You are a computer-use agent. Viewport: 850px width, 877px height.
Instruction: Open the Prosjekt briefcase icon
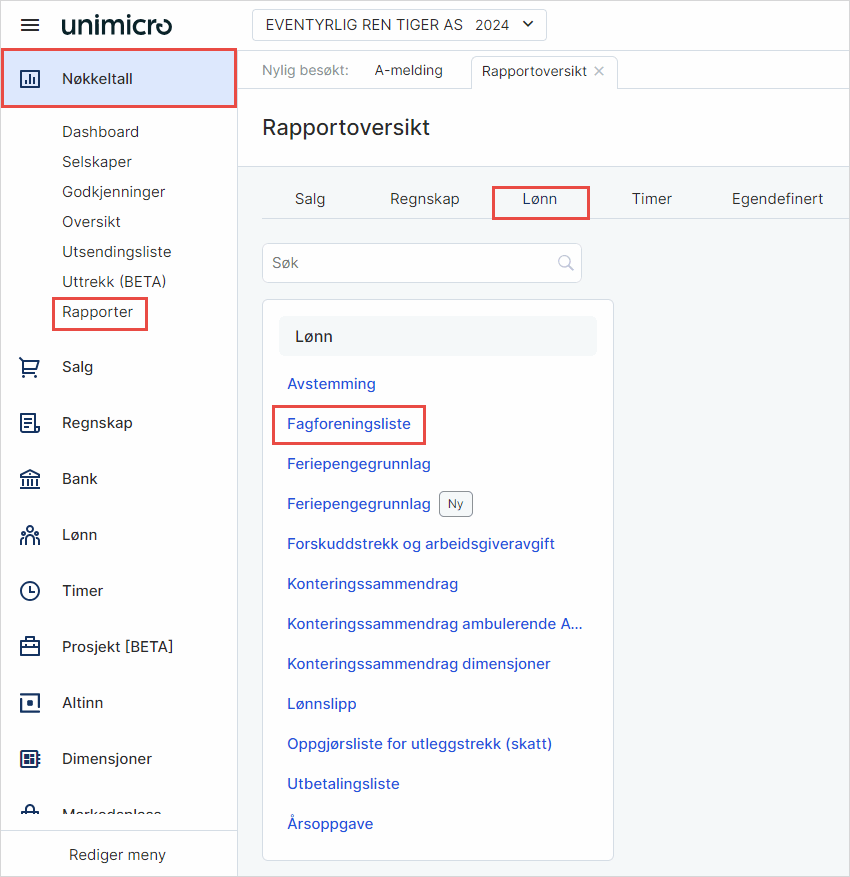click(30, 647)
